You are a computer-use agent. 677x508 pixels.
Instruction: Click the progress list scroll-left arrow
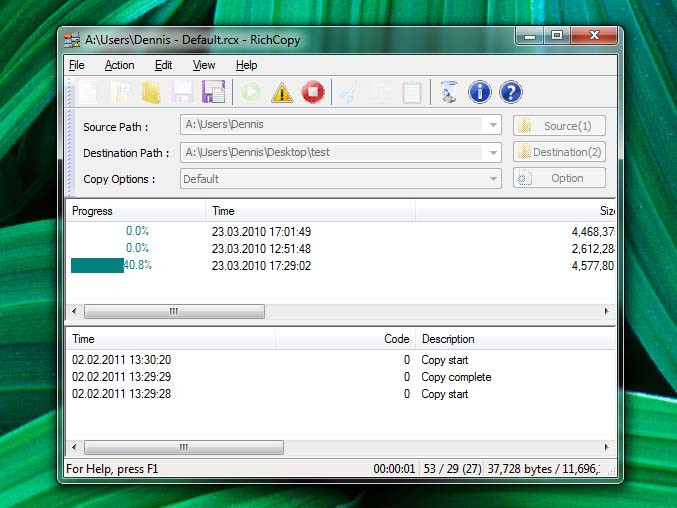pos(74,311)
